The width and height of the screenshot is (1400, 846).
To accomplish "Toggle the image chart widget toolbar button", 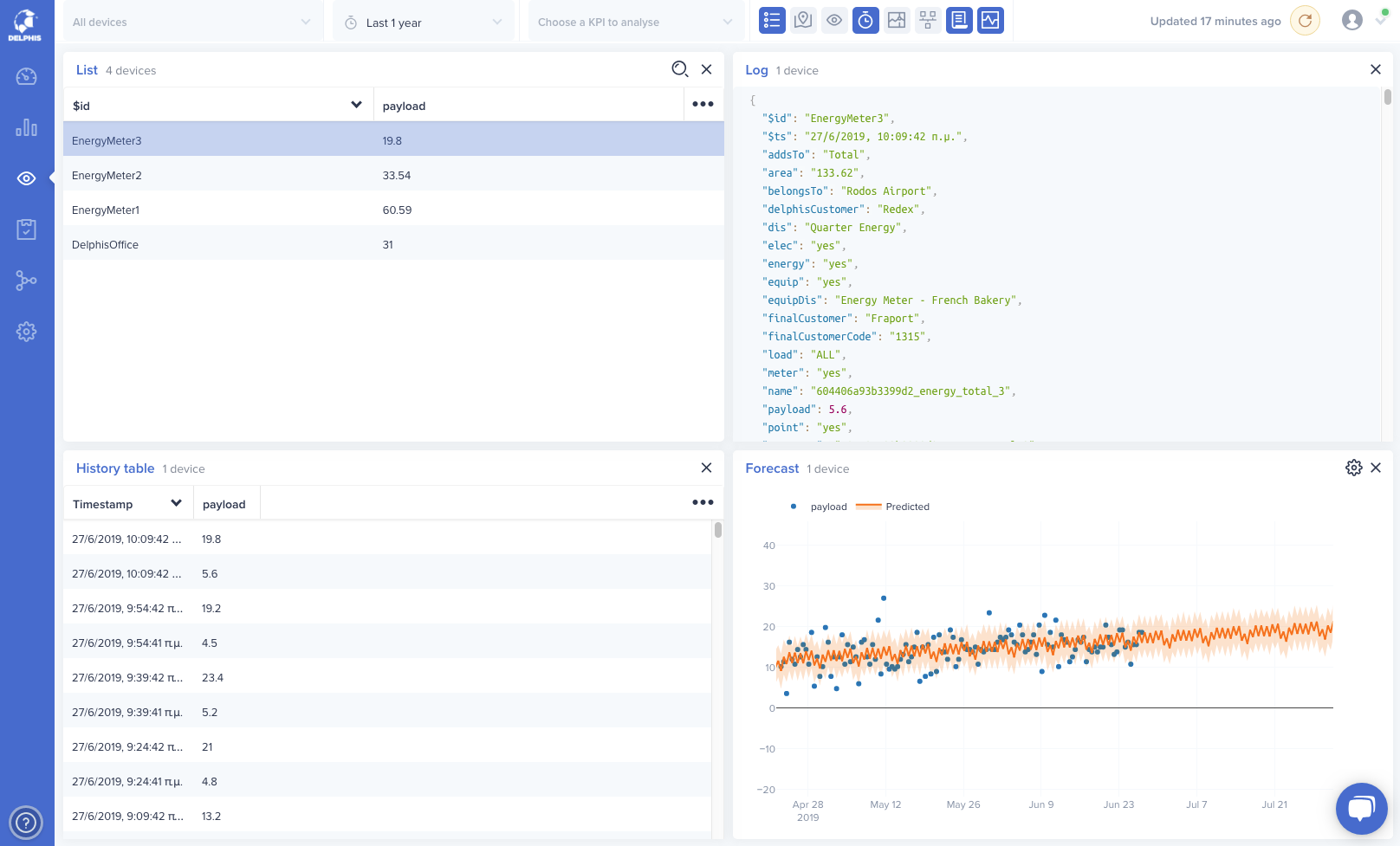I will pyautogui.click(x=897, y=20).
